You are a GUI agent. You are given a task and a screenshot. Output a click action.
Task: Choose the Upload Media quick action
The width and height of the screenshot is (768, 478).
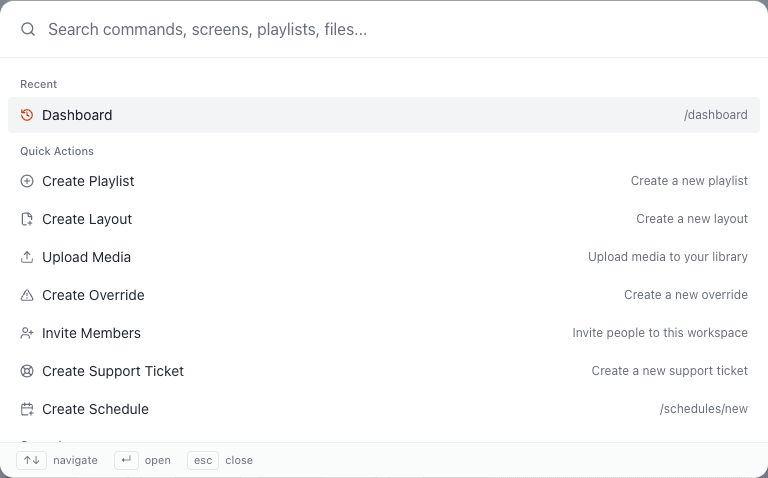(x=384, y=257)
